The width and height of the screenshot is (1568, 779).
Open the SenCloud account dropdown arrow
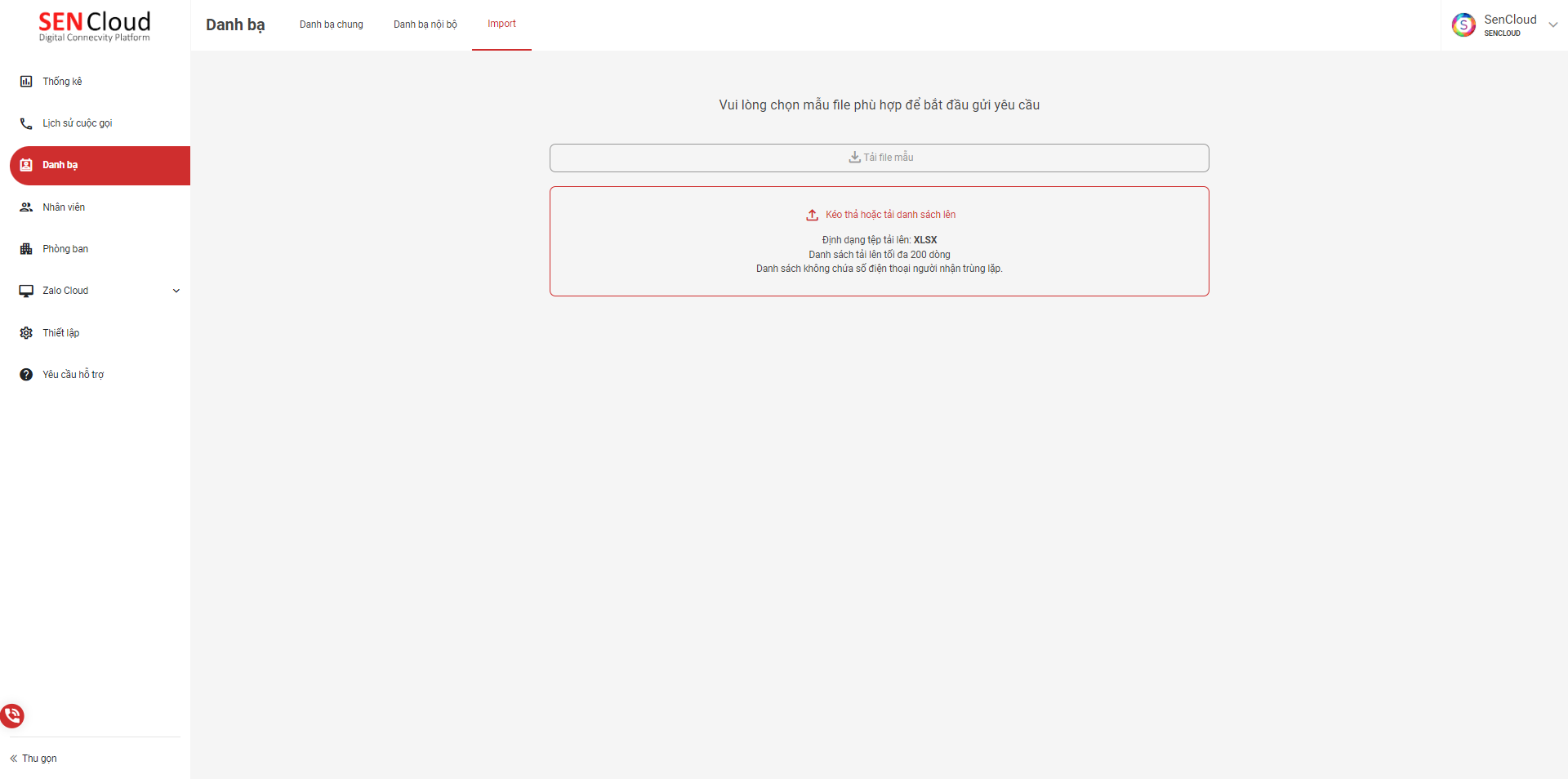1552,25
